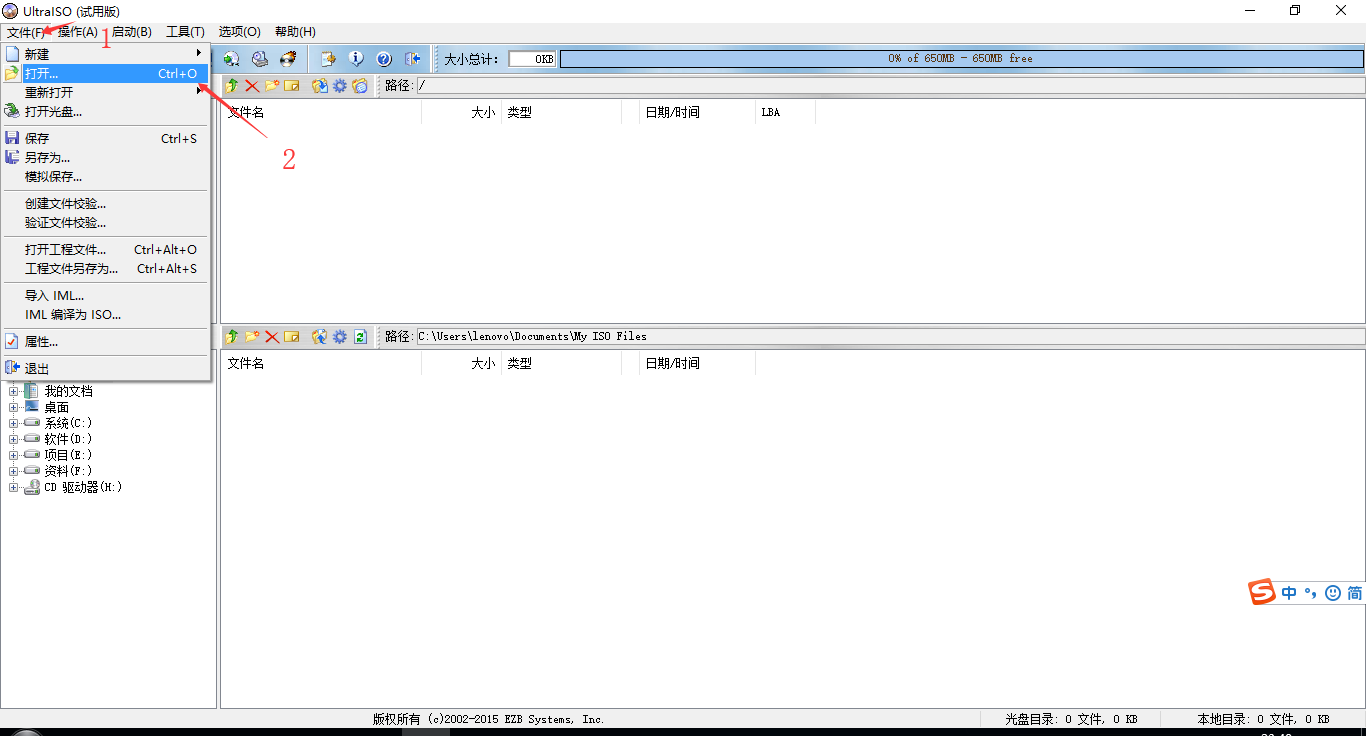1366x736 pixels.
Task: Click the blue question mark help icon
Action: 384,59
